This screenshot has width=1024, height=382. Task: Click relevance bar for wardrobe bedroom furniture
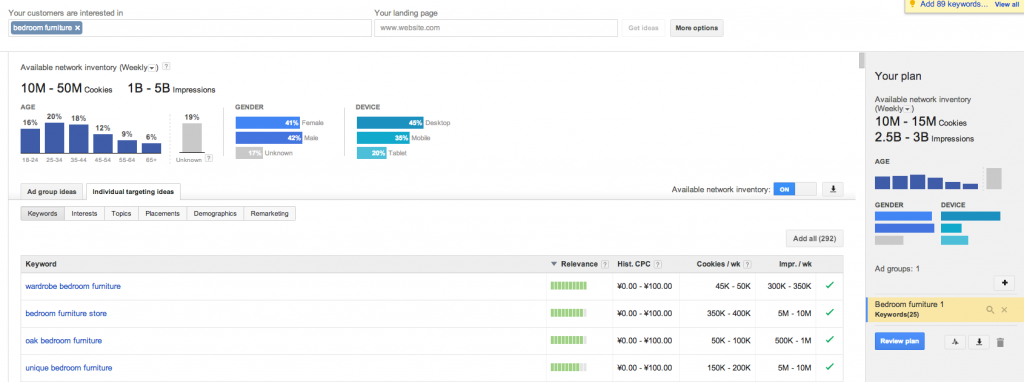click(x=569, y=285)
